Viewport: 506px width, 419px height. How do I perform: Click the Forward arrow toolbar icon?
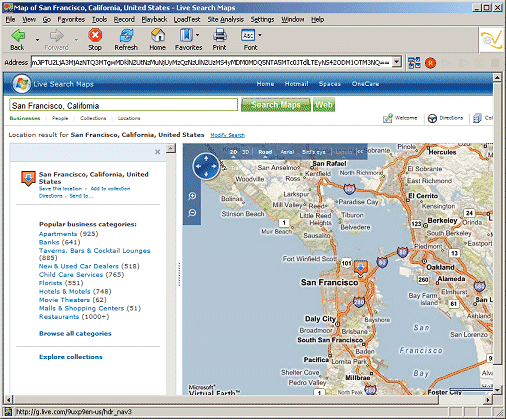[x=56, y=35]
